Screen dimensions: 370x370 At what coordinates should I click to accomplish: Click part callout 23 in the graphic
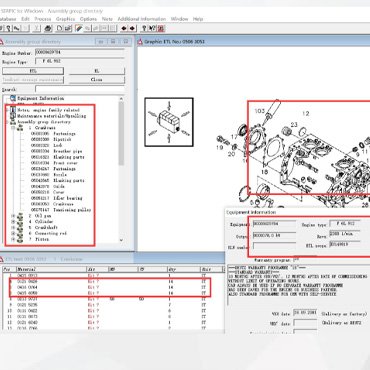click(294, 125)
